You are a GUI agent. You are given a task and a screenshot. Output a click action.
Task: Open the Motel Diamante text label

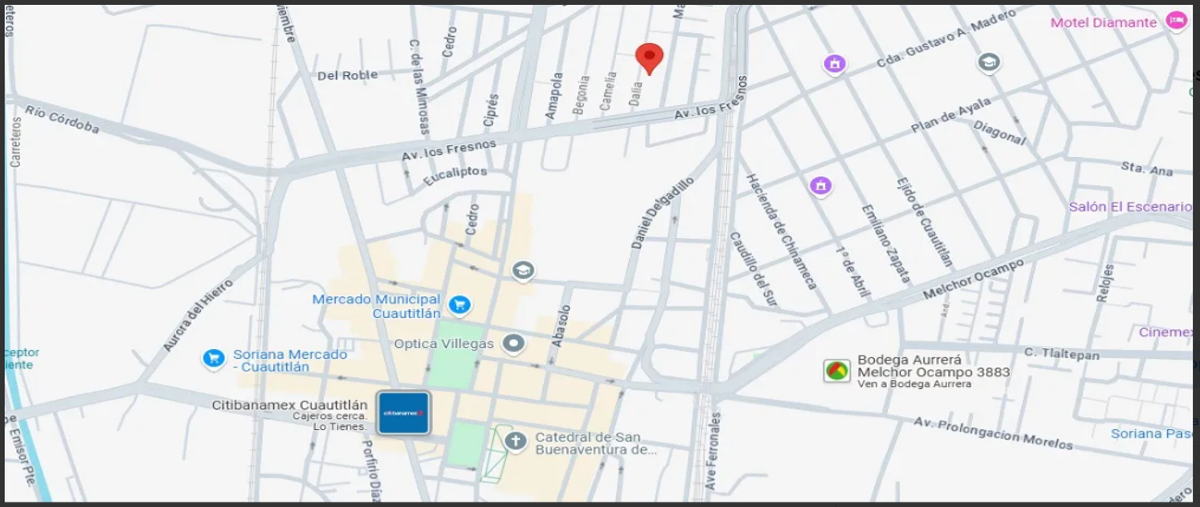point(1103,23)
